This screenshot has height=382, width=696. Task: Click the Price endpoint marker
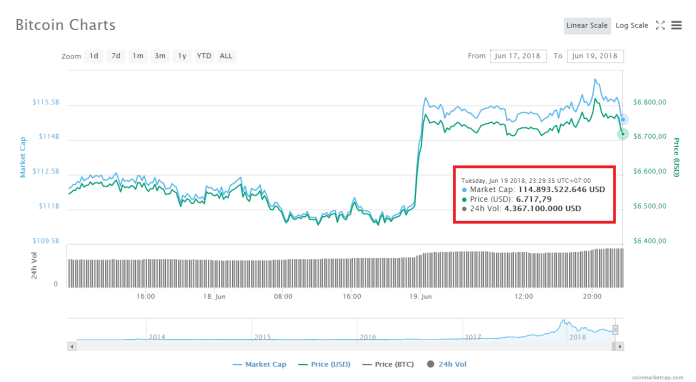point(623,134)
